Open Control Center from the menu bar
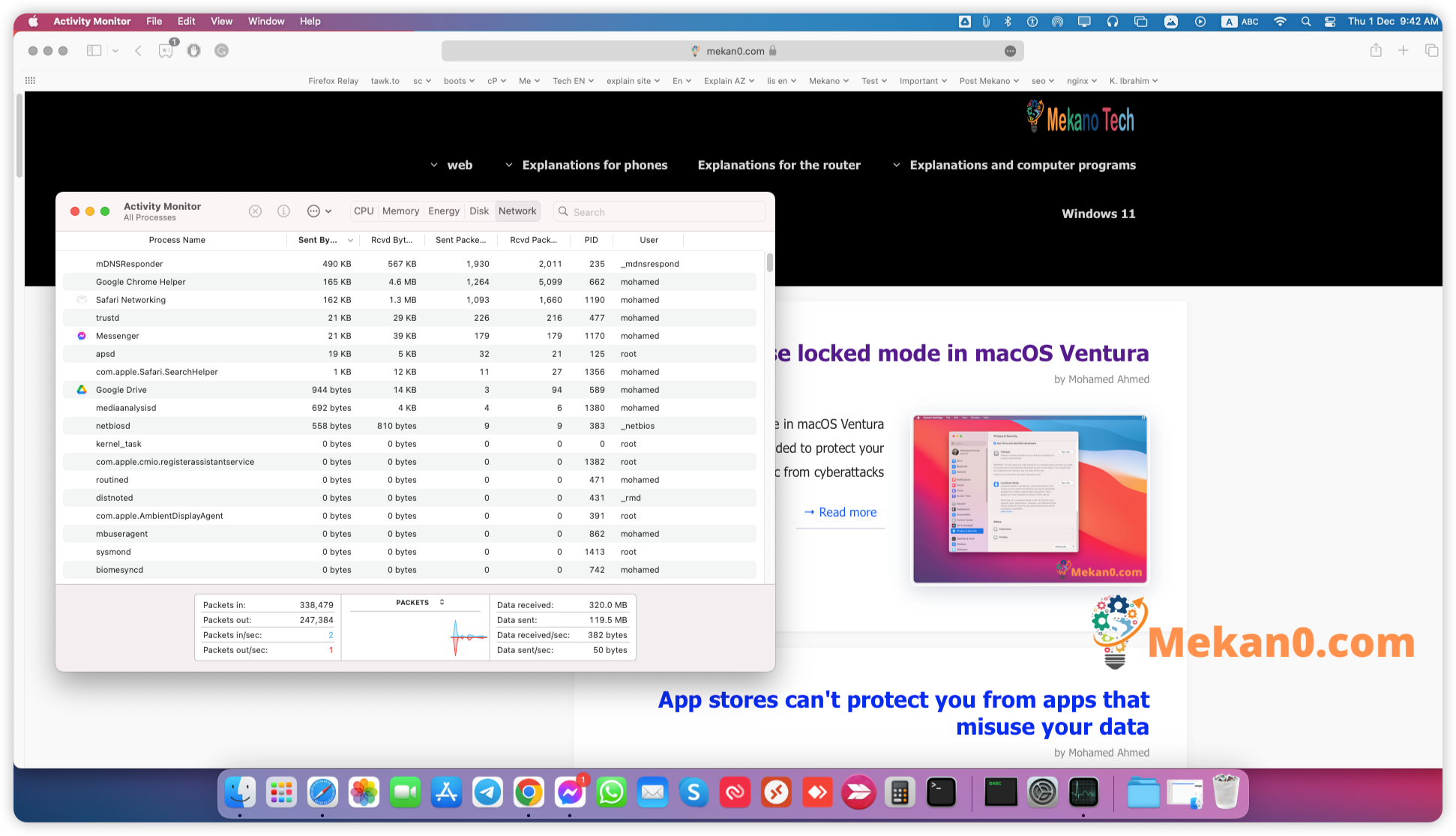This screenshot has height=836, width=1456. pyautogui.click(x=1330, y=22)
